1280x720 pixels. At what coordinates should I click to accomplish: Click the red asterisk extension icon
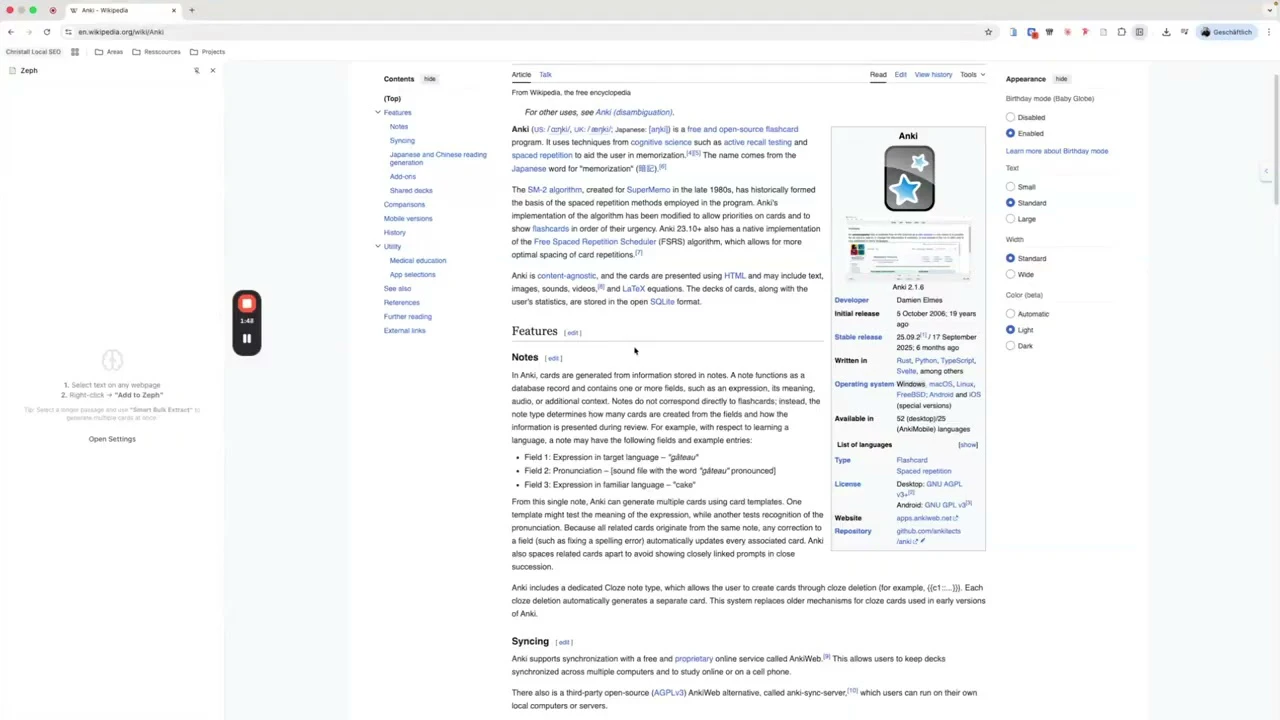1067,32
